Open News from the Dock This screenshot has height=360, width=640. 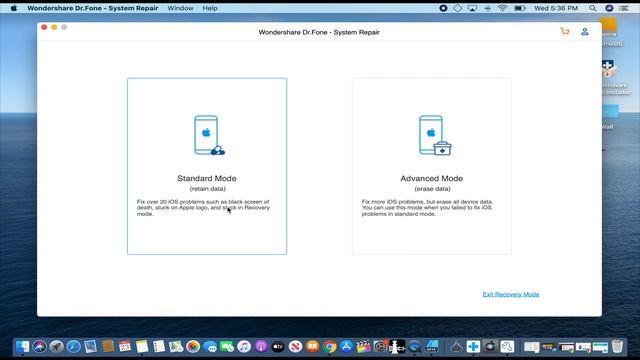[x=296, y=347]
